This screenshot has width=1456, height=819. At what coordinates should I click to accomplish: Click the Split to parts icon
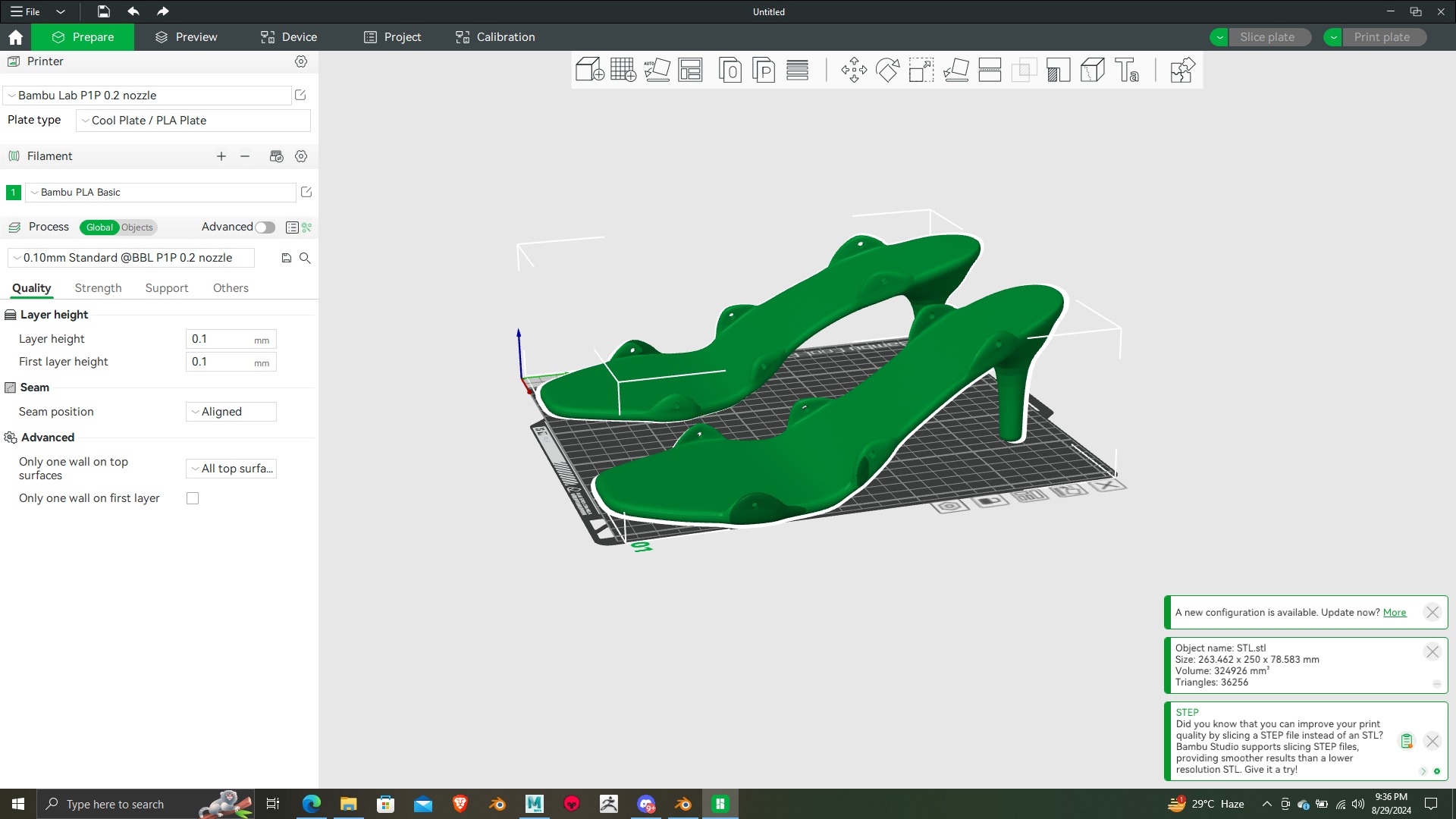(764, 71)
